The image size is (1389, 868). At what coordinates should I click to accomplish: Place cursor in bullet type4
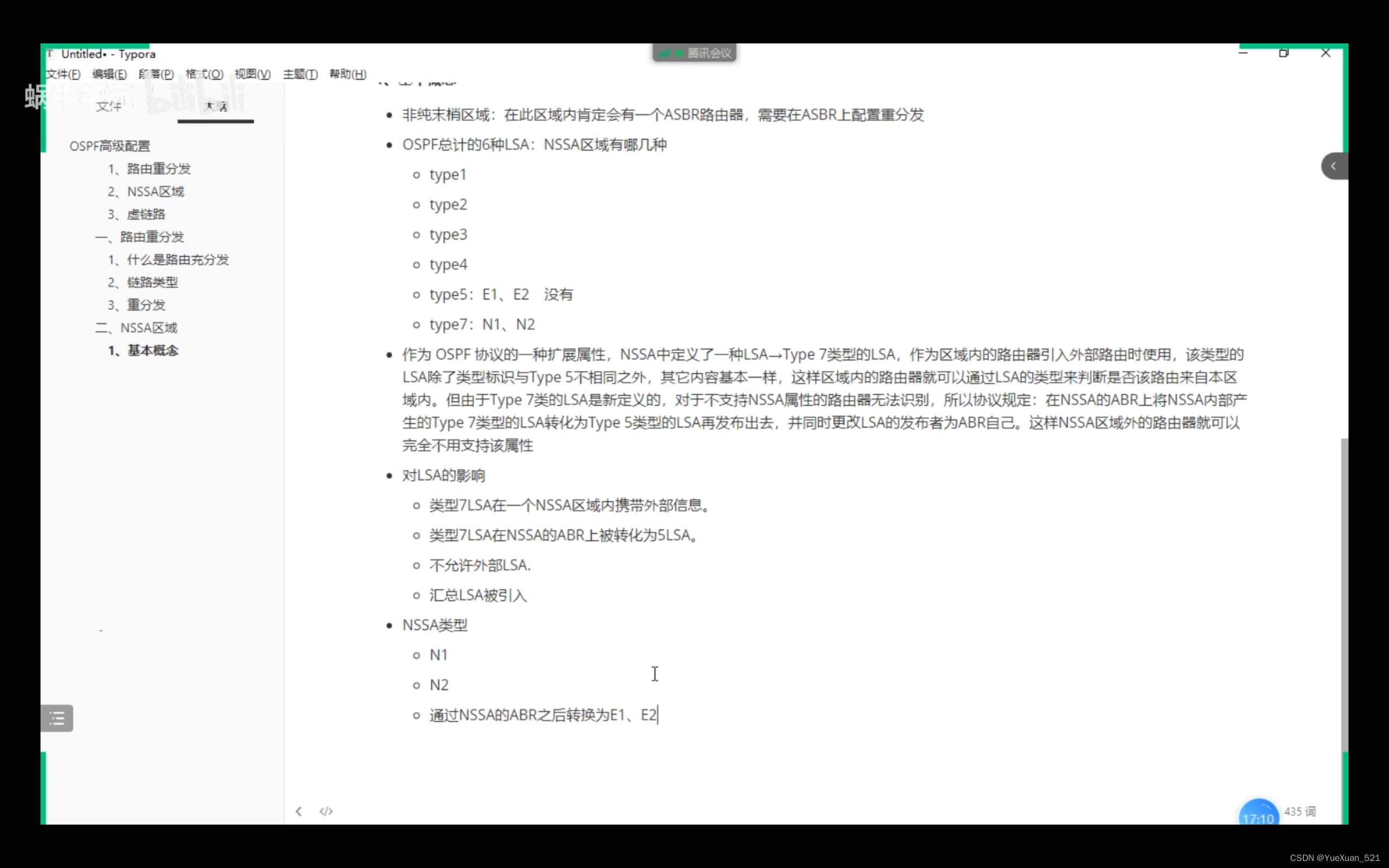[x=448, y=264]
